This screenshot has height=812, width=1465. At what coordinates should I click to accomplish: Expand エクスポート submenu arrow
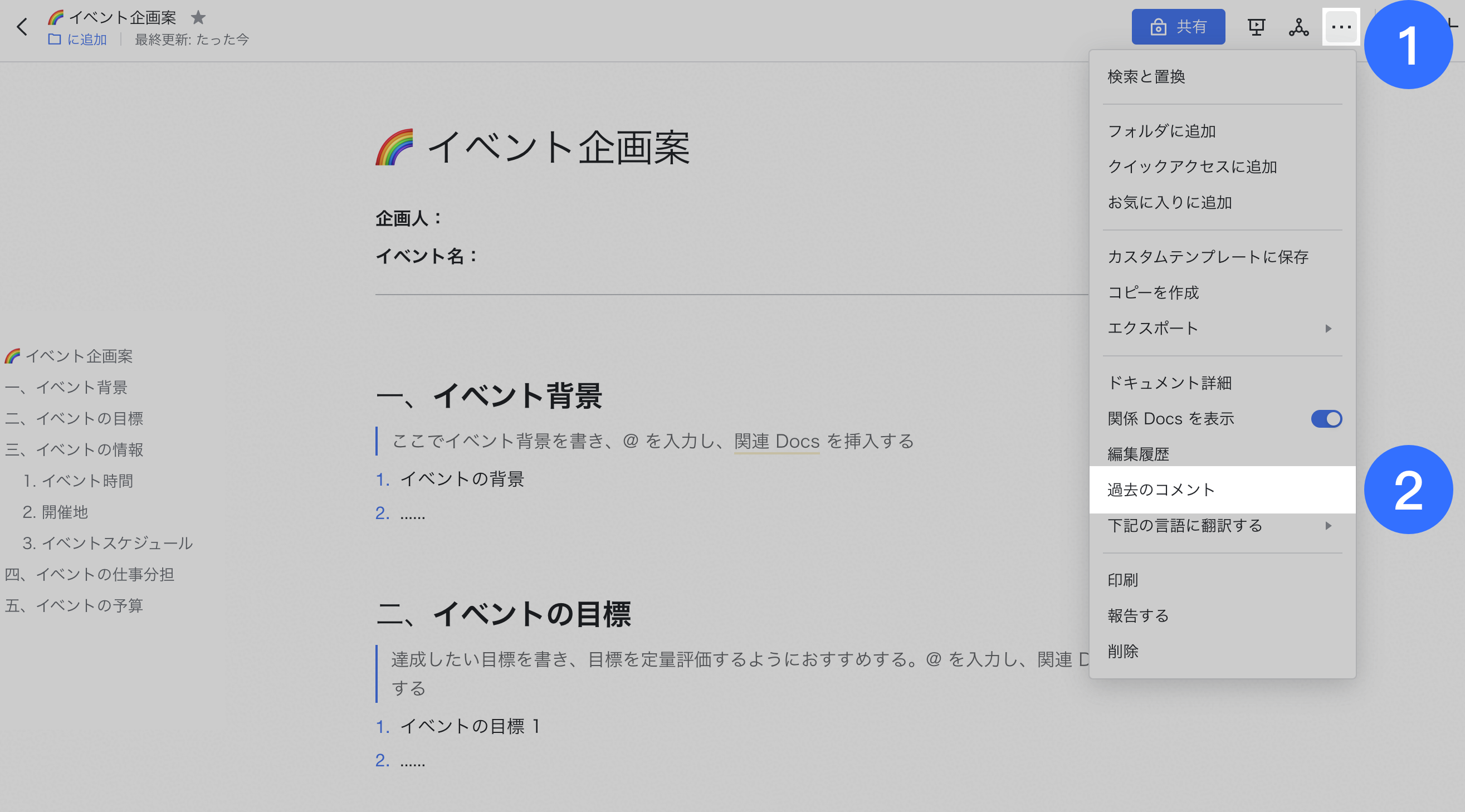click(x=1329, y=329)
